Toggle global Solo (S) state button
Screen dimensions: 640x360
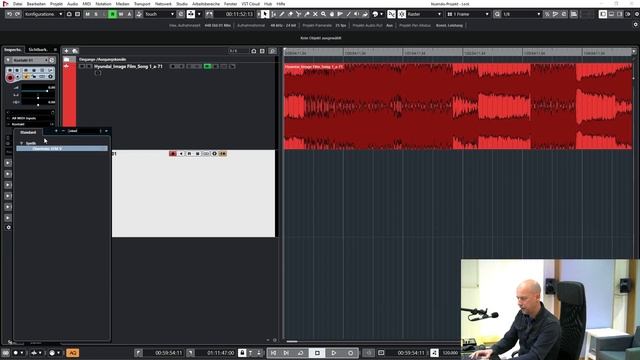tap(96, 14)
